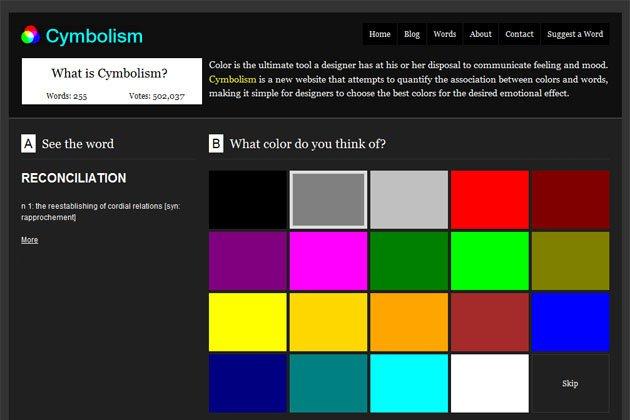Select the pure yellow swatch
This screenshot has height=420, width=630.
(247, 322)
